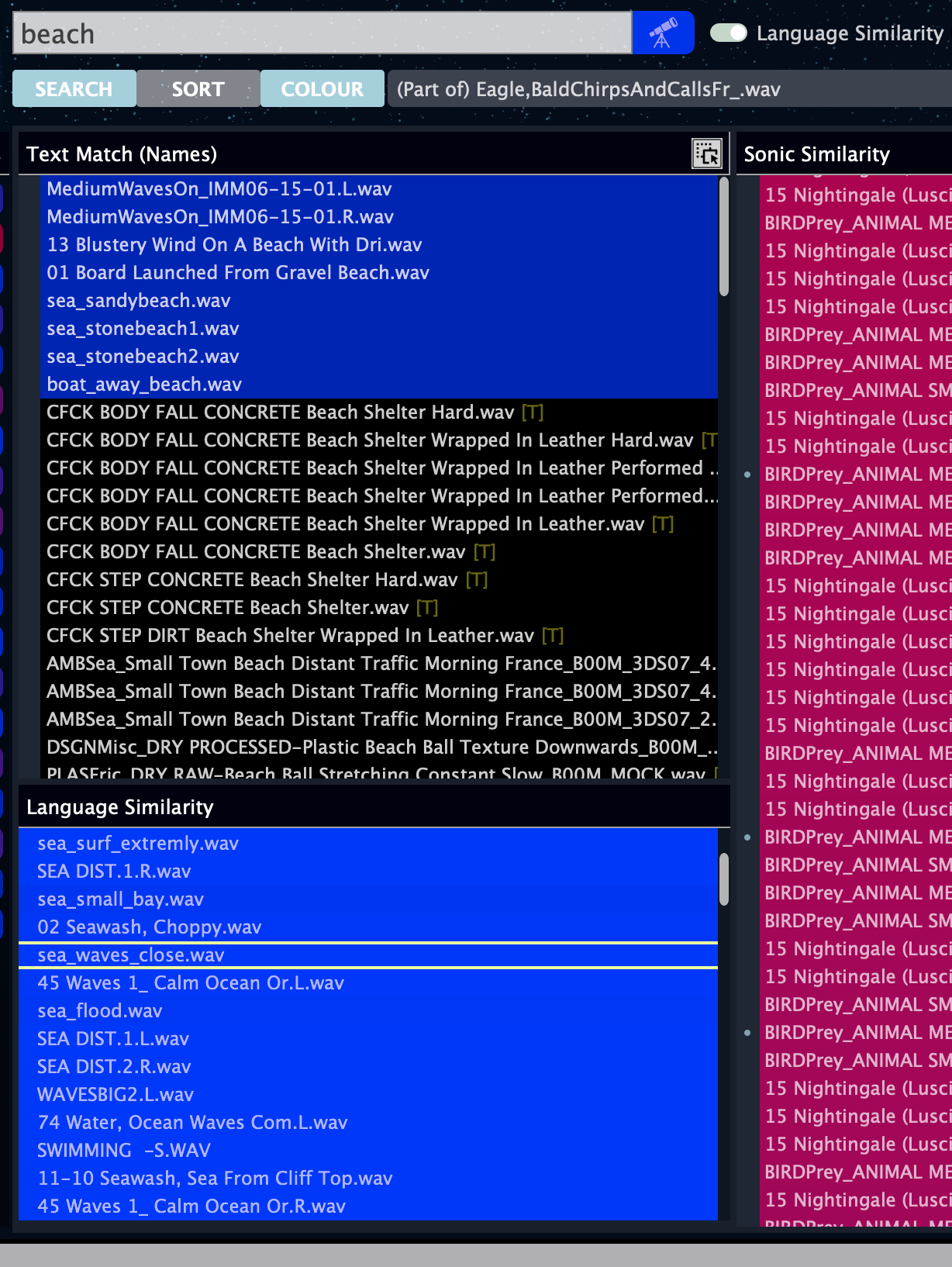Screen dimensions: 952x1267
Task: Select sea_waves_close.wav in Language Similarity
Action: [x=131, y=955]
